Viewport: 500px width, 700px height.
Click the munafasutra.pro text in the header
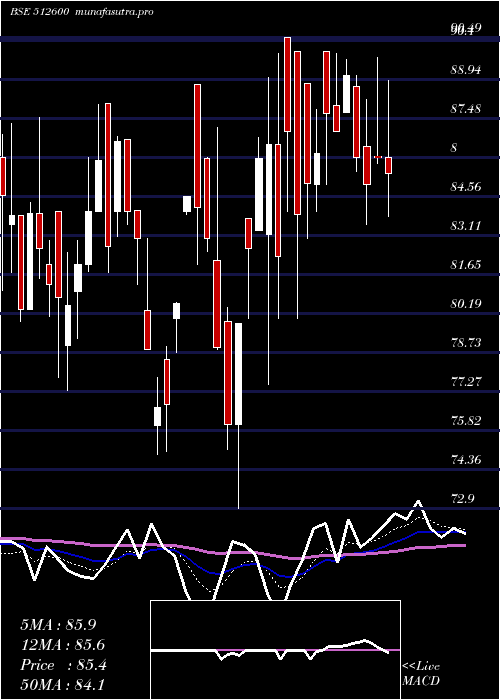[115, 12]
